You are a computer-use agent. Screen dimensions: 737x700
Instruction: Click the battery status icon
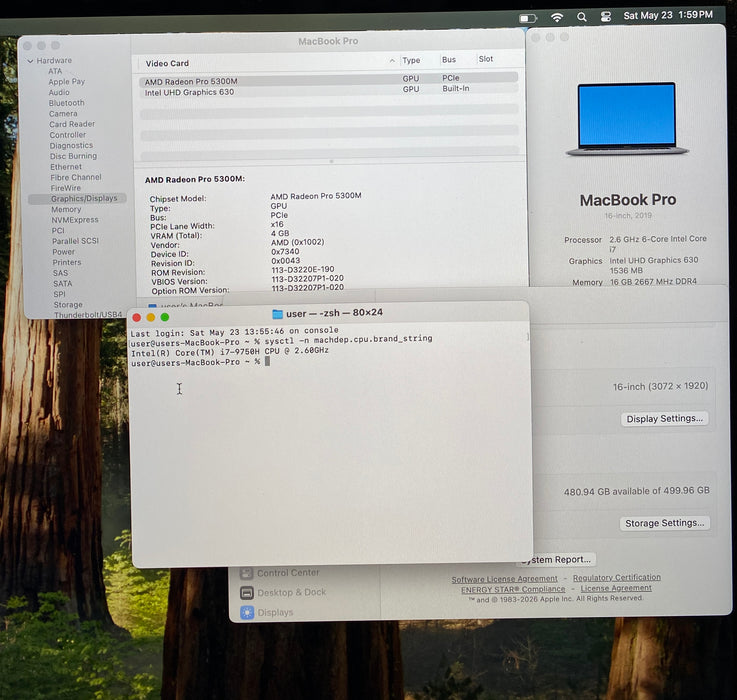coord(528,18)
